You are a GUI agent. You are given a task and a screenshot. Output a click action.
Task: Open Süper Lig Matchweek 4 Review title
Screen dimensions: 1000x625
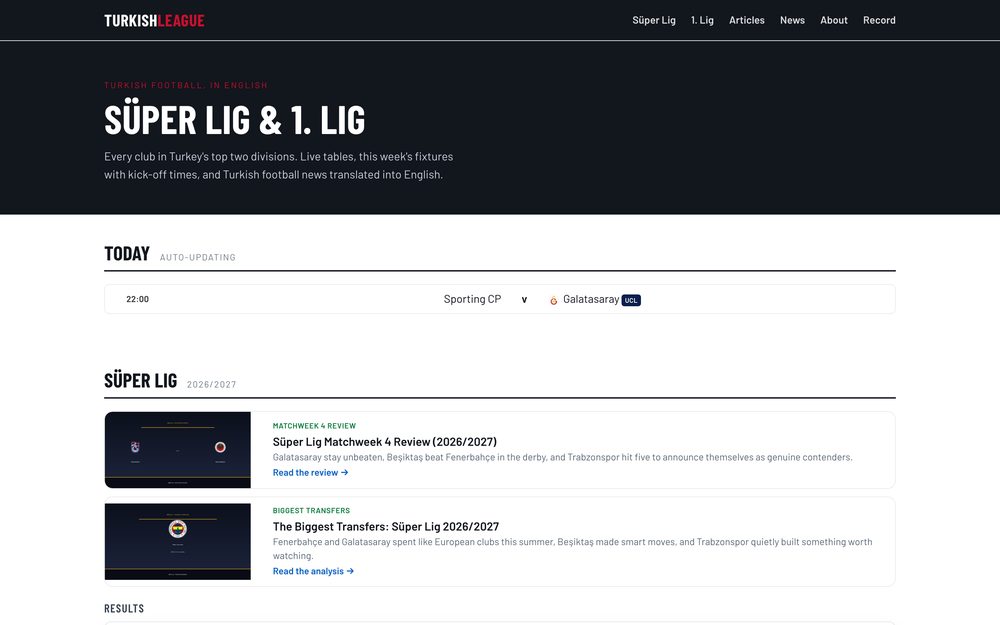[385, 441]
